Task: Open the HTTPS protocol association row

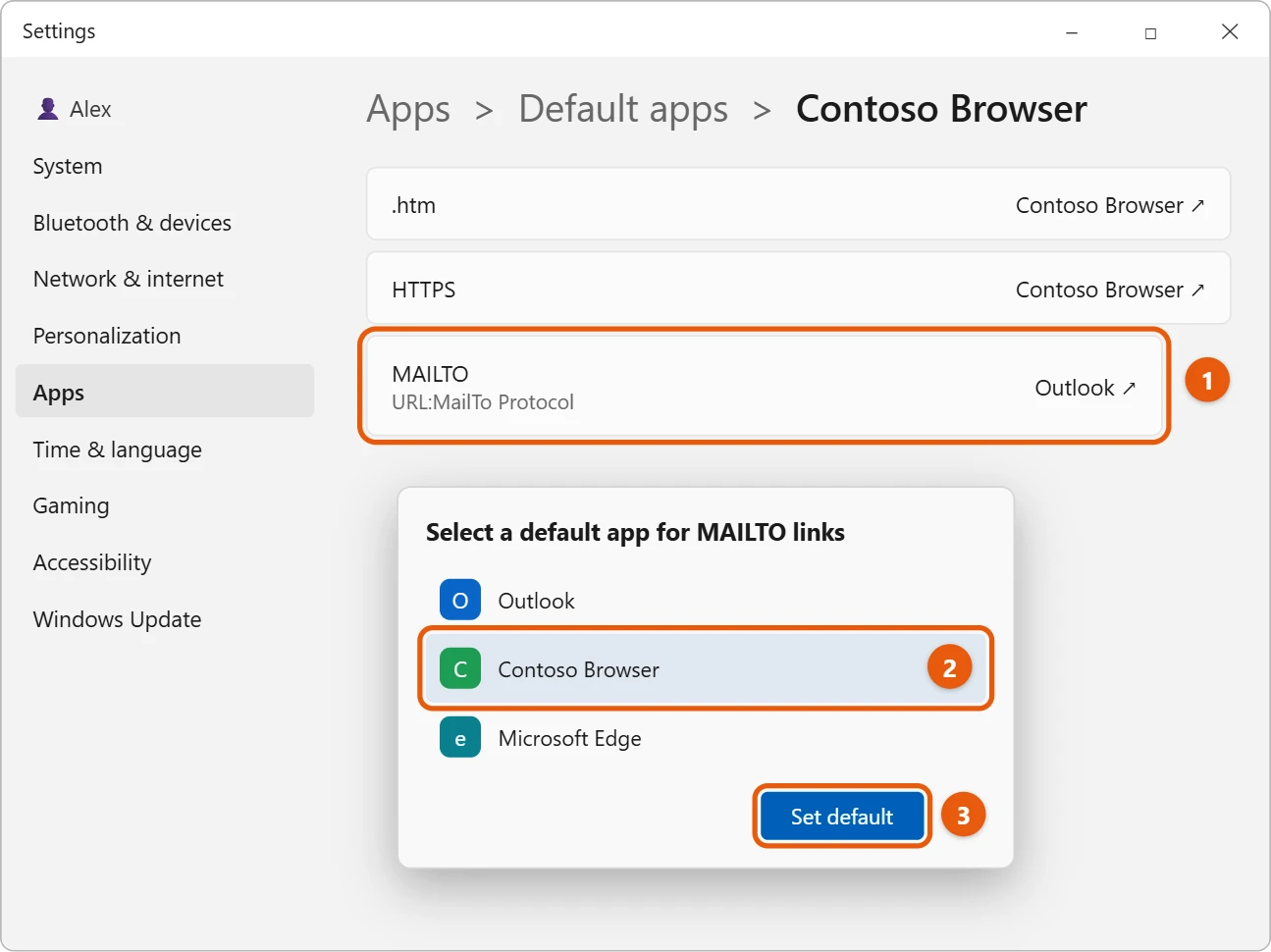Action: pos(798,289)
